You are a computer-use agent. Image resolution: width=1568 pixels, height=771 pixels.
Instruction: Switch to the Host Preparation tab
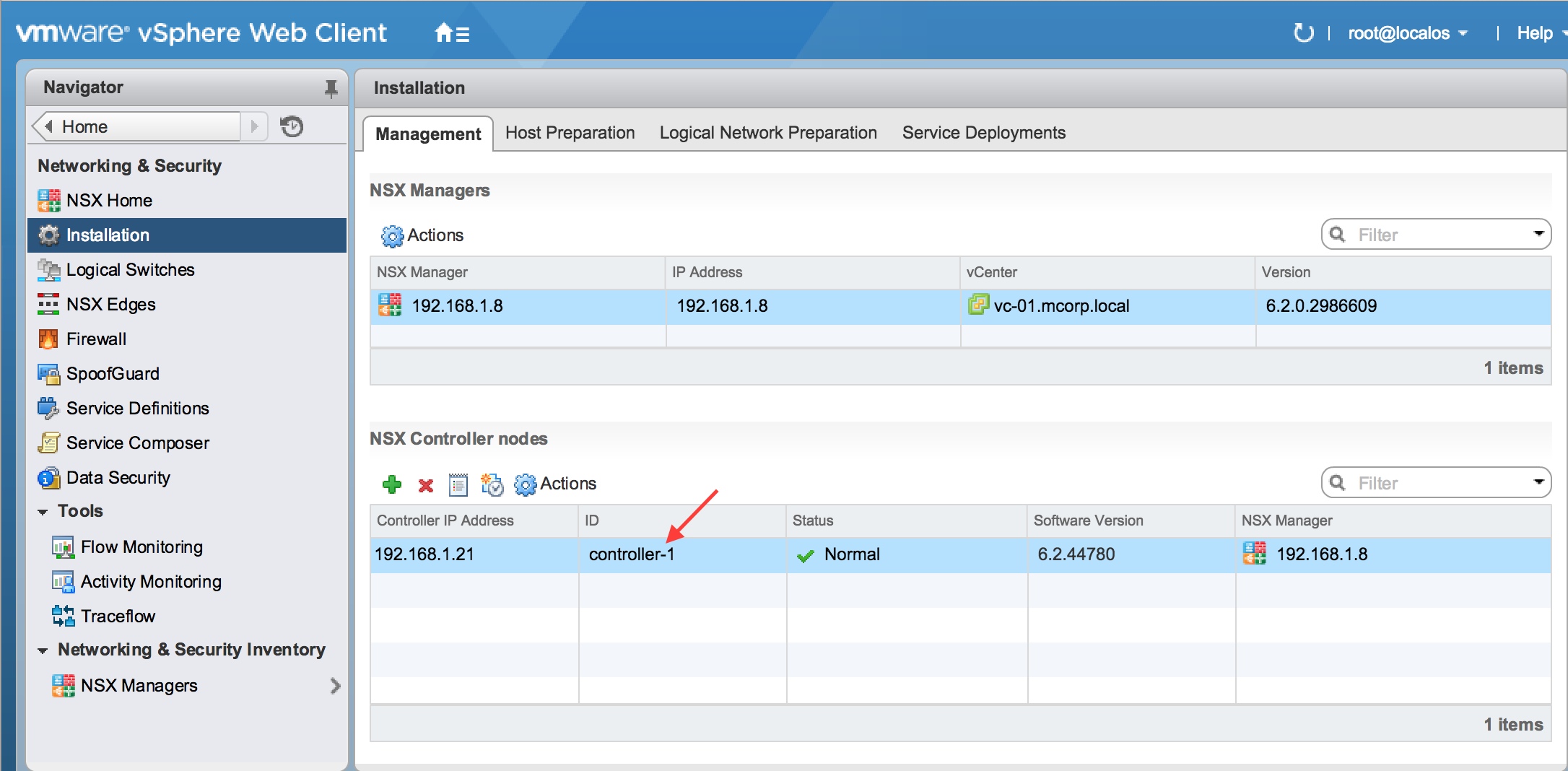coord(570,133)
